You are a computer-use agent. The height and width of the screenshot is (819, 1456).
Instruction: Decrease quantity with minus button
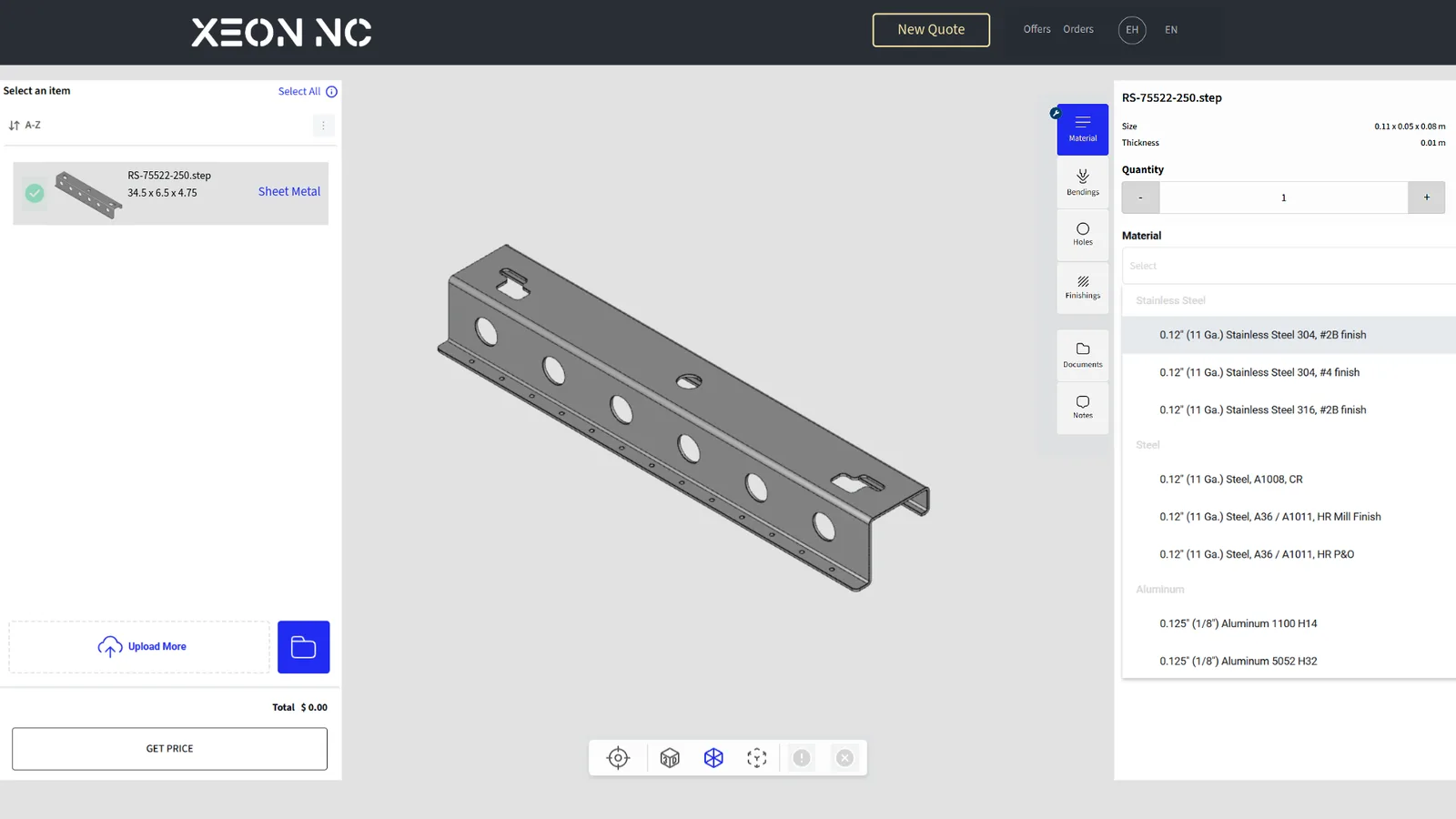1140,197
